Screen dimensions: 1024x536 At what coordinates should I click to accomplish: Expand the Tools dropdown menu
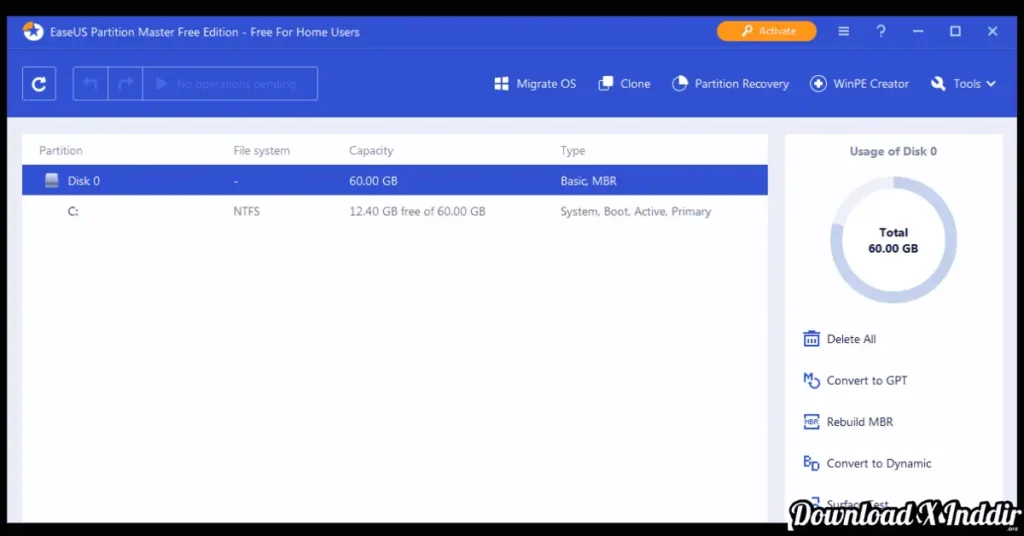(x=964, y=84)
